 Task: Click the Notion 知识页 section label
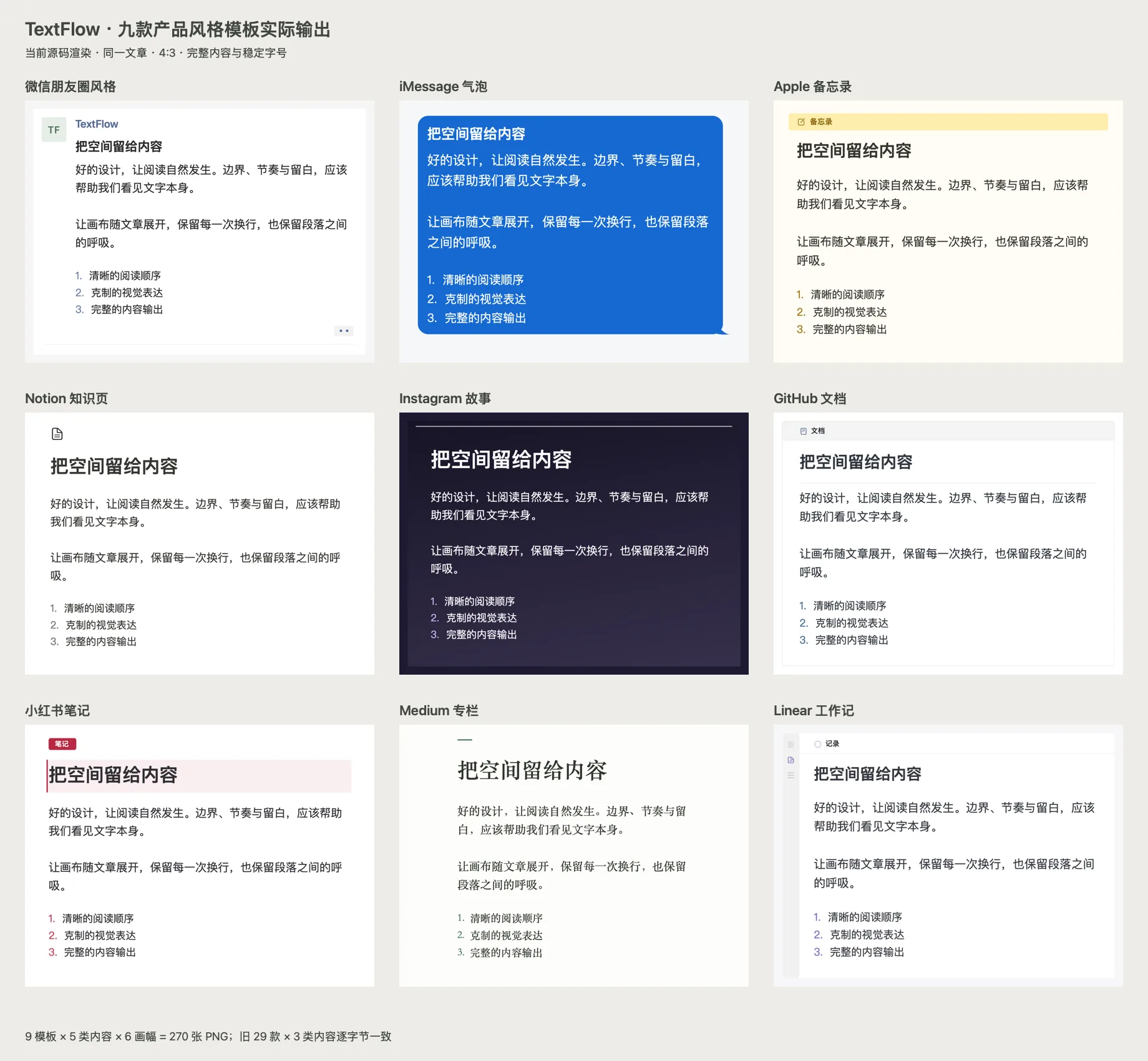66,399
